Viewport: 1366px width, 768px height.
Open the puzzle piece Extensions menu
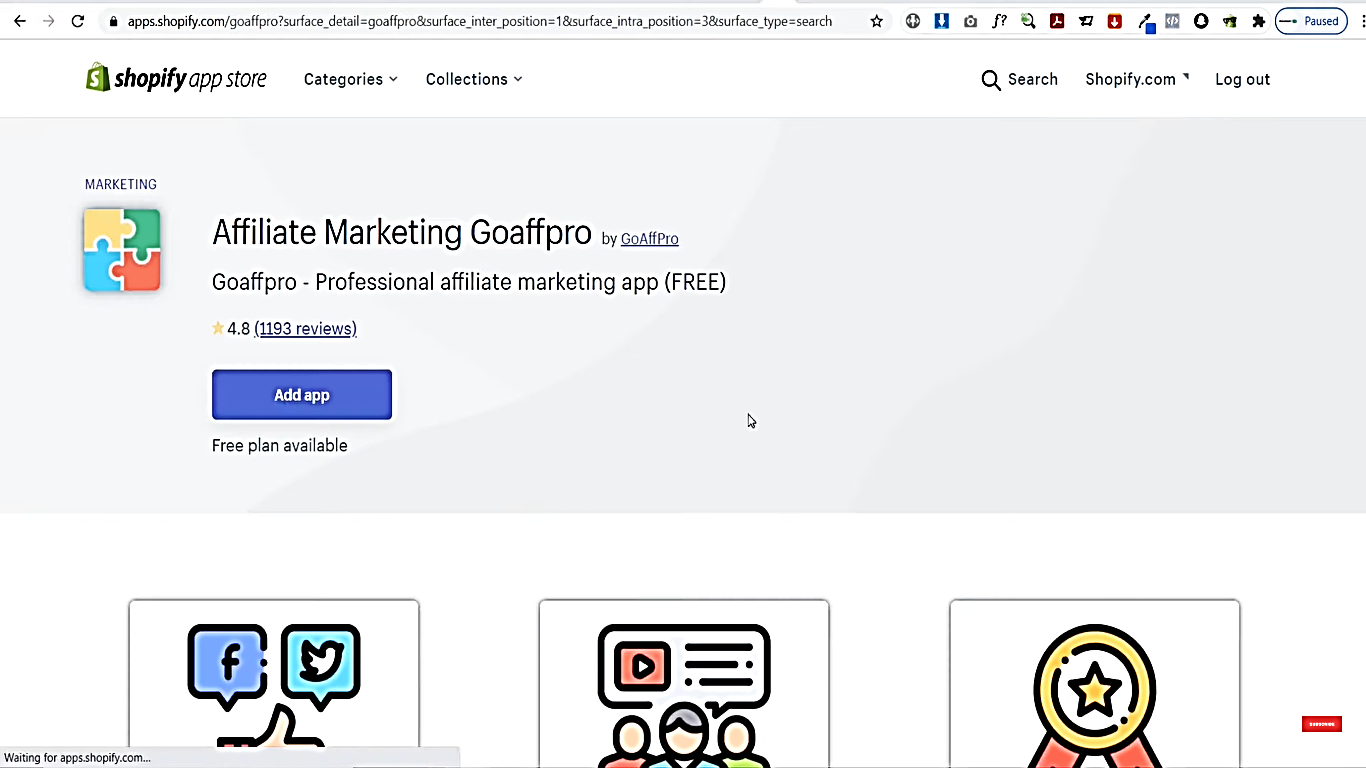1259,21
